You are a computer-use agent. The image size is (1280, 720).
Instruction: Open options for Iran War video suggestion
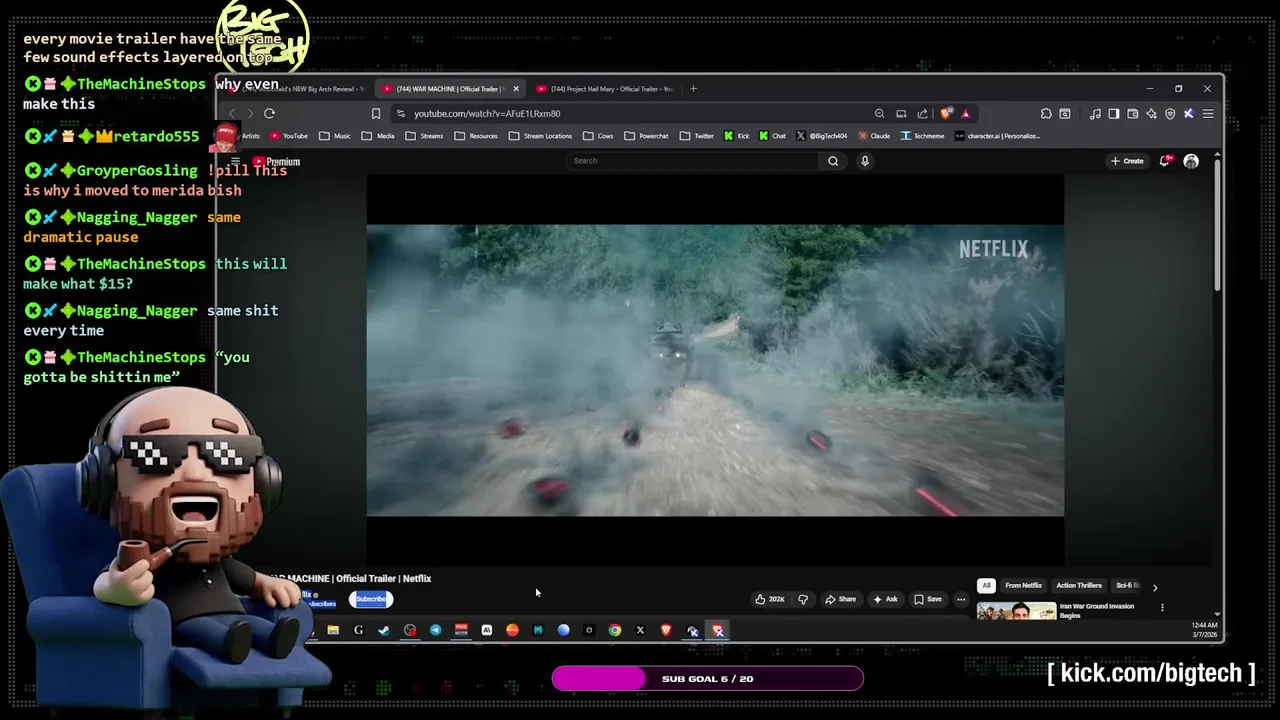click(1162, 607)
